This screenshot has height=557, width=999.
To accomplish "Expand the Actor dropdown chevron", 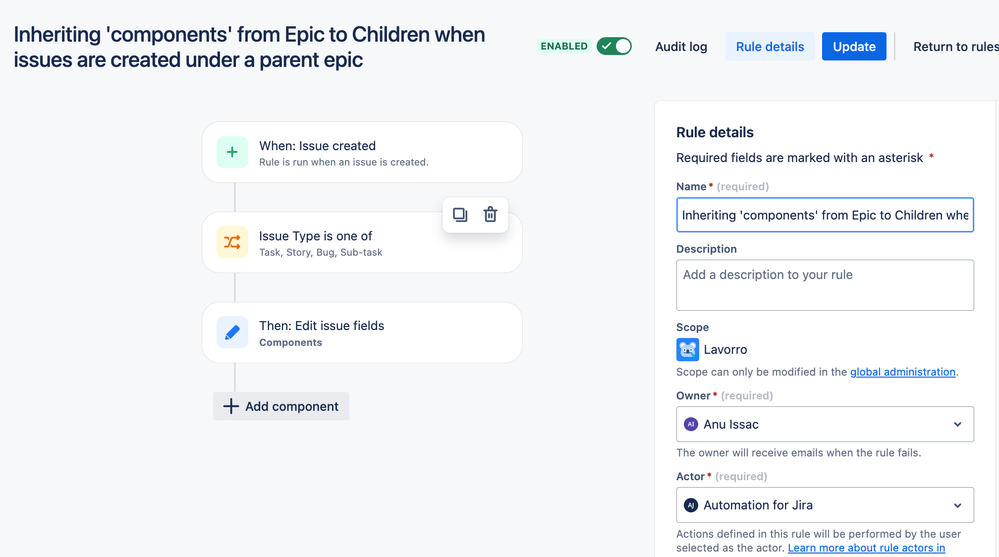I will (957, 505).
